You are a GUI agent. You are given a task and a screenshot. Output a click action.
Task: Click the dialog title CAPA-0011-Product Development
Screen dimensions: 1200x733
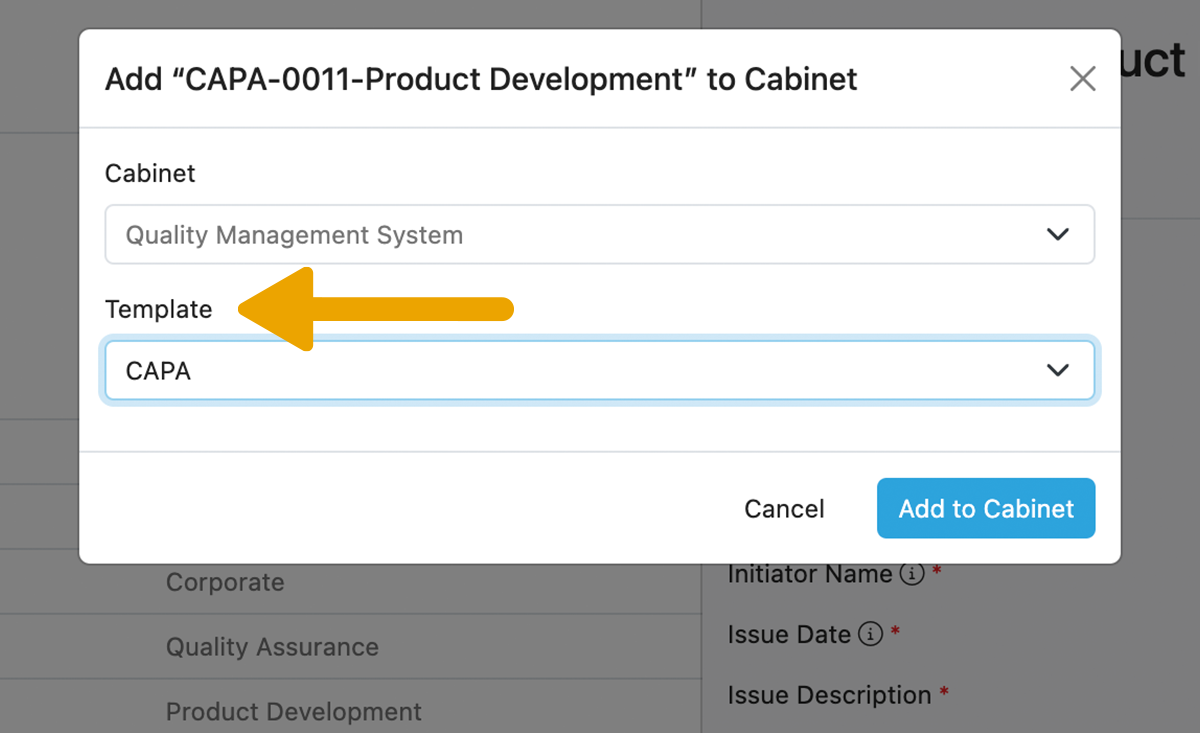point(481,79)
